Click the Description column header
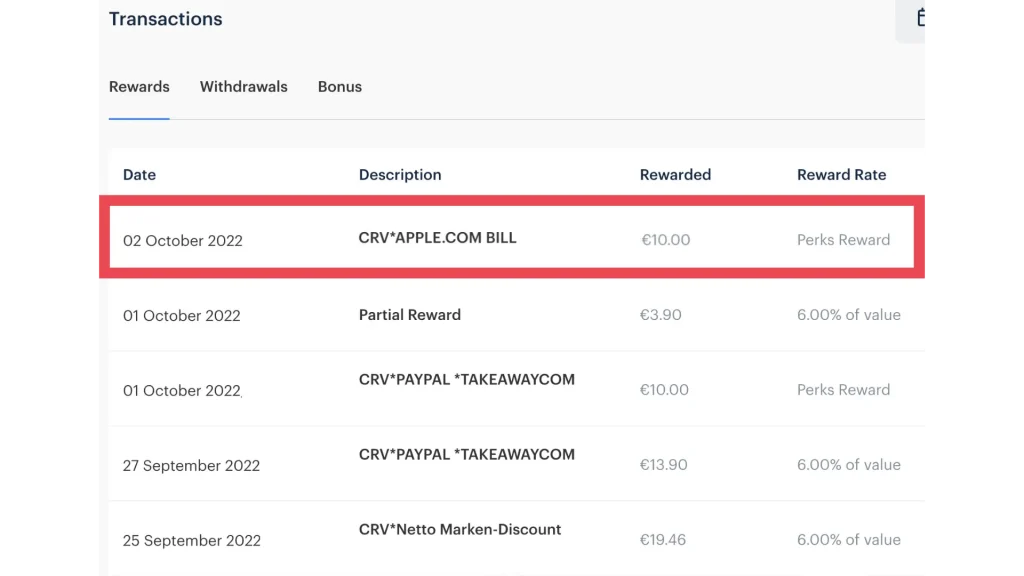Viewport: 1024px width, 576px height. click(x=400, y=175)
